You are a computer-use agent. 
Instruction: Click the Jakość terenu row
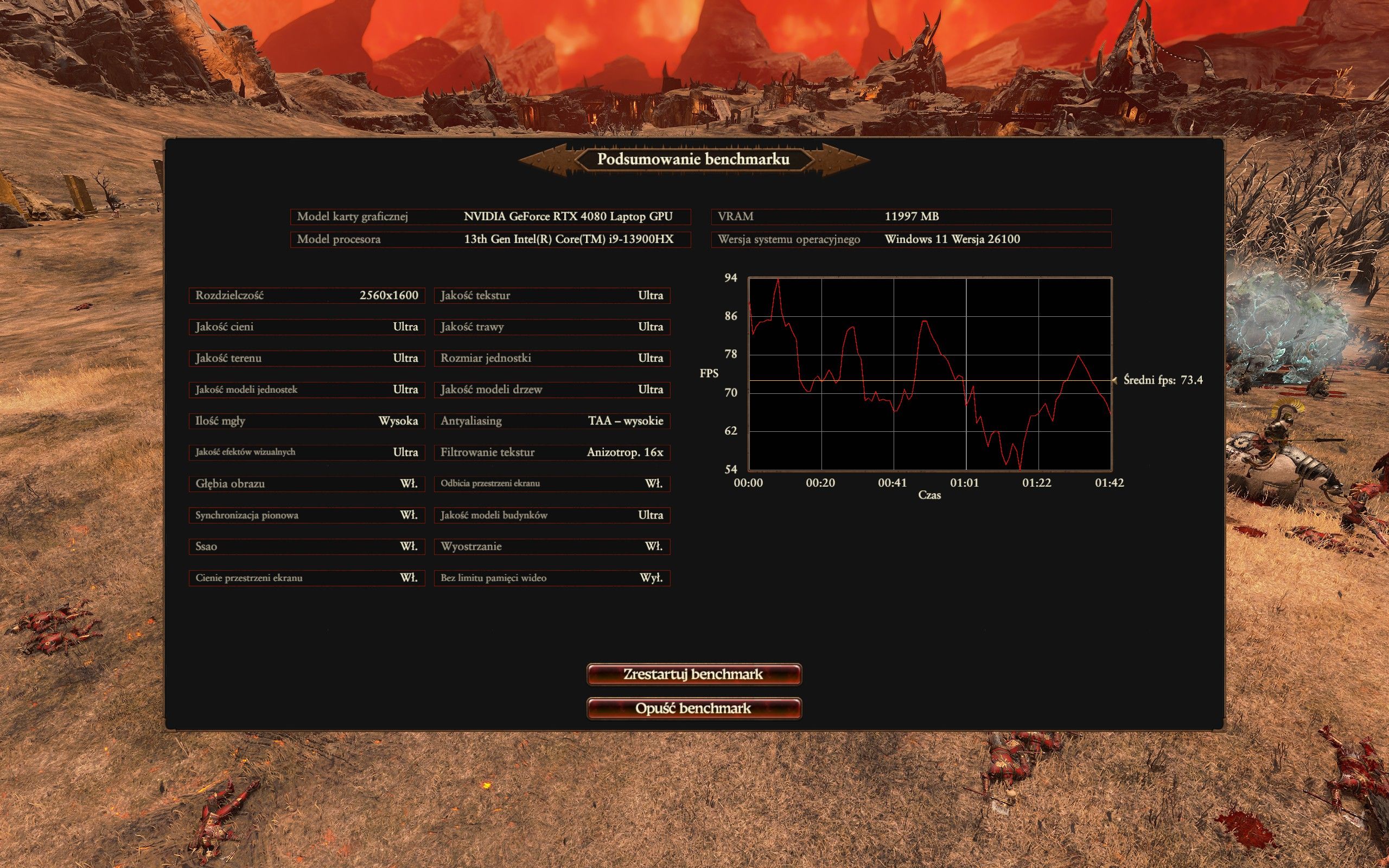tap(307, 358)
